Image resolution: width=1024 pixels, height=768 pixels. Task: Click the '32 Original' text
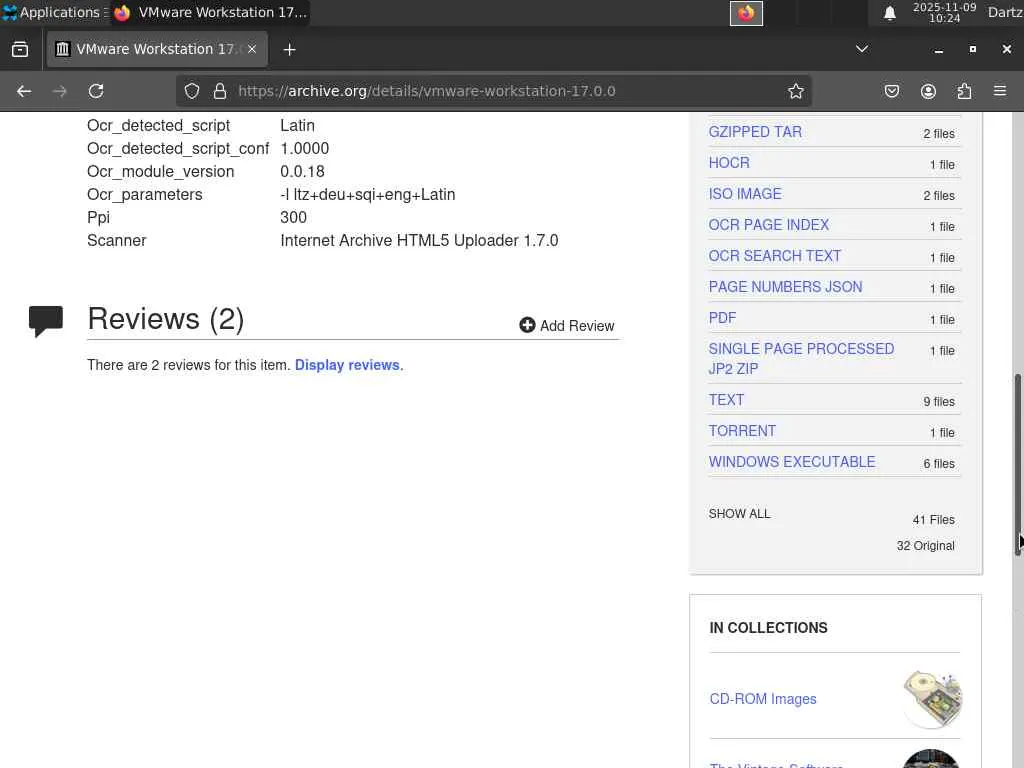[925, 546]
